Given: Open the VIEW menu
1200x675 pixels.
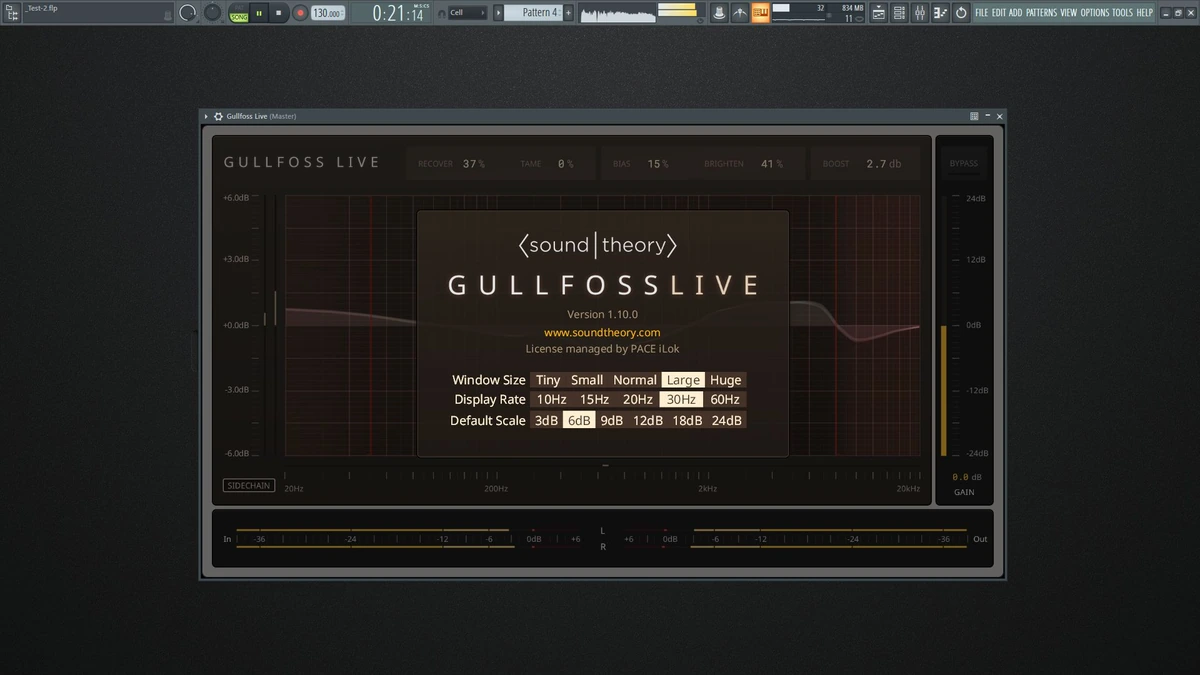Looking at the screenshot, I should (x=1069, y=13).
